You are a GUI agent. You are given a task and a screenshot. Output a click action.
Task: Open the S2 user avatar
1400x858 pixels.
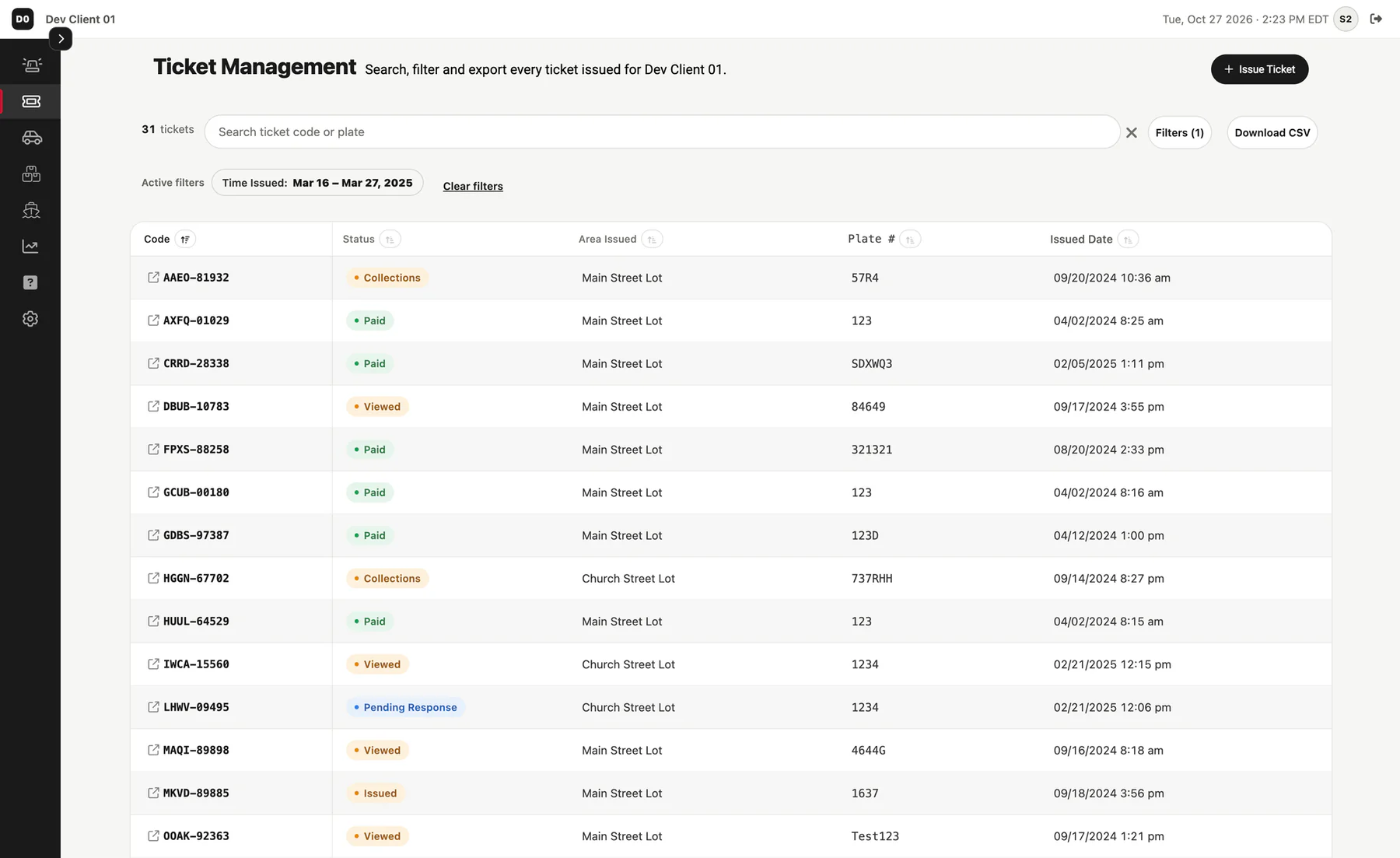pyautogui.click(x=1346, y=19)
